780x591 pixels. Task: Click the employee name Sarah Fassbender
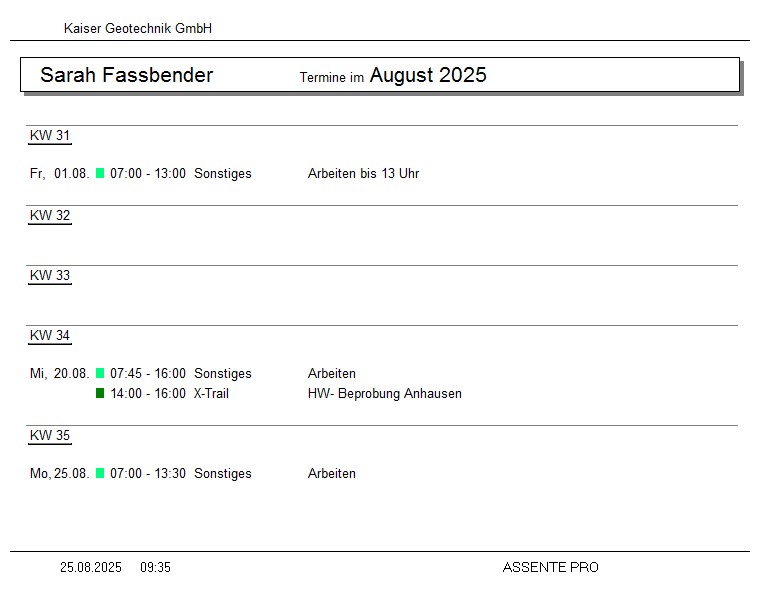(x=126, y=75)
